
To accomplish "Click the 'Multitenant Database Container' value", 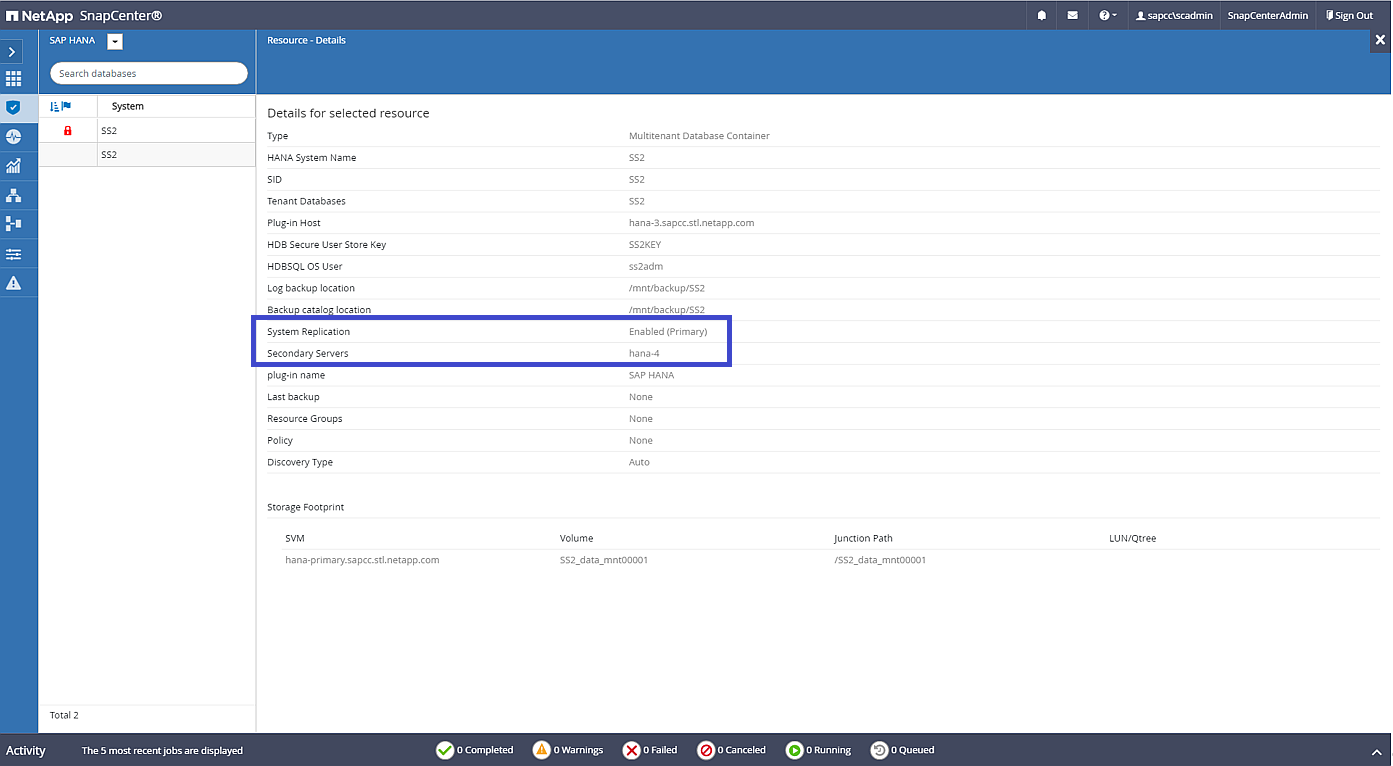I will (x=699, y=136).
